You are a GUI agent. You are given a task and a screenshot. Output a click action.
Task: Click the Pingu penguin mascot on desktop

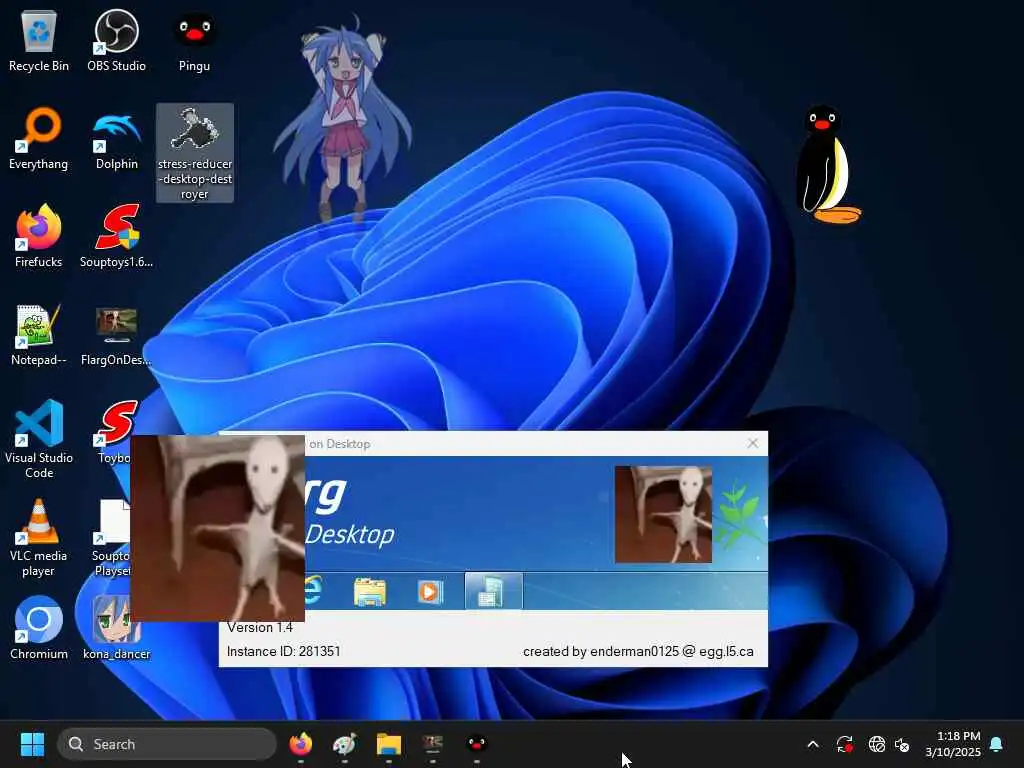tap(827, 165)
